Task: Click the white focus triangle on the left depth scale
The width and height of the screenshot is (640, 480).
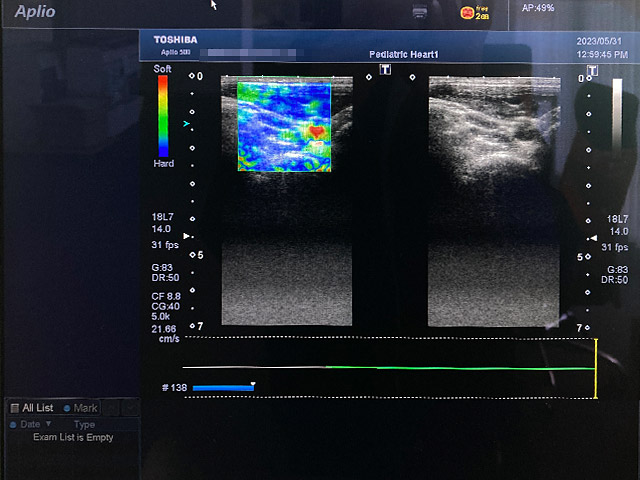Action: pyautogui.click(x=187, y=236)
